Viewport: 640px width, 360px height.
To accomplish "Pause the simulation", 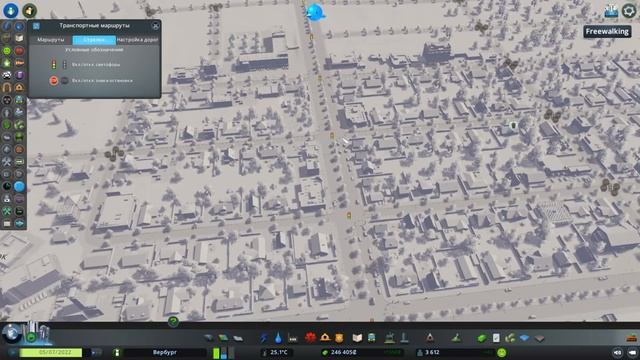I will (13, 352).
